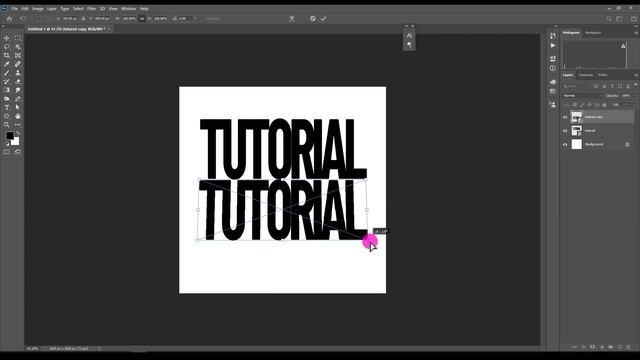Switch to the Navigator tab
Screen dimensions: 640x360
point(593,33)
